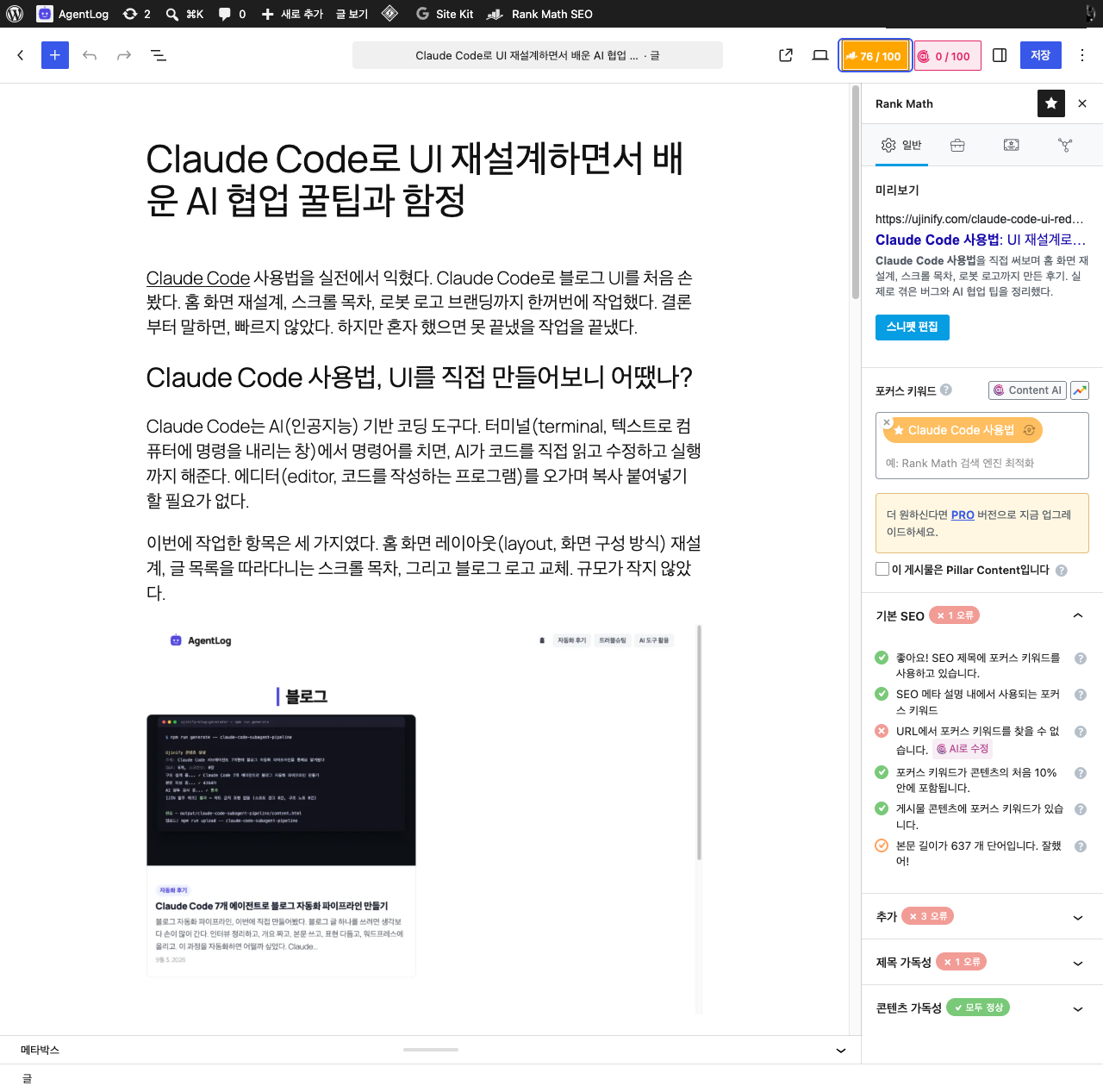Screen dimensions: 1103x1092
Task: Open the ⌘K search command palette
Action: pos(184,14)
